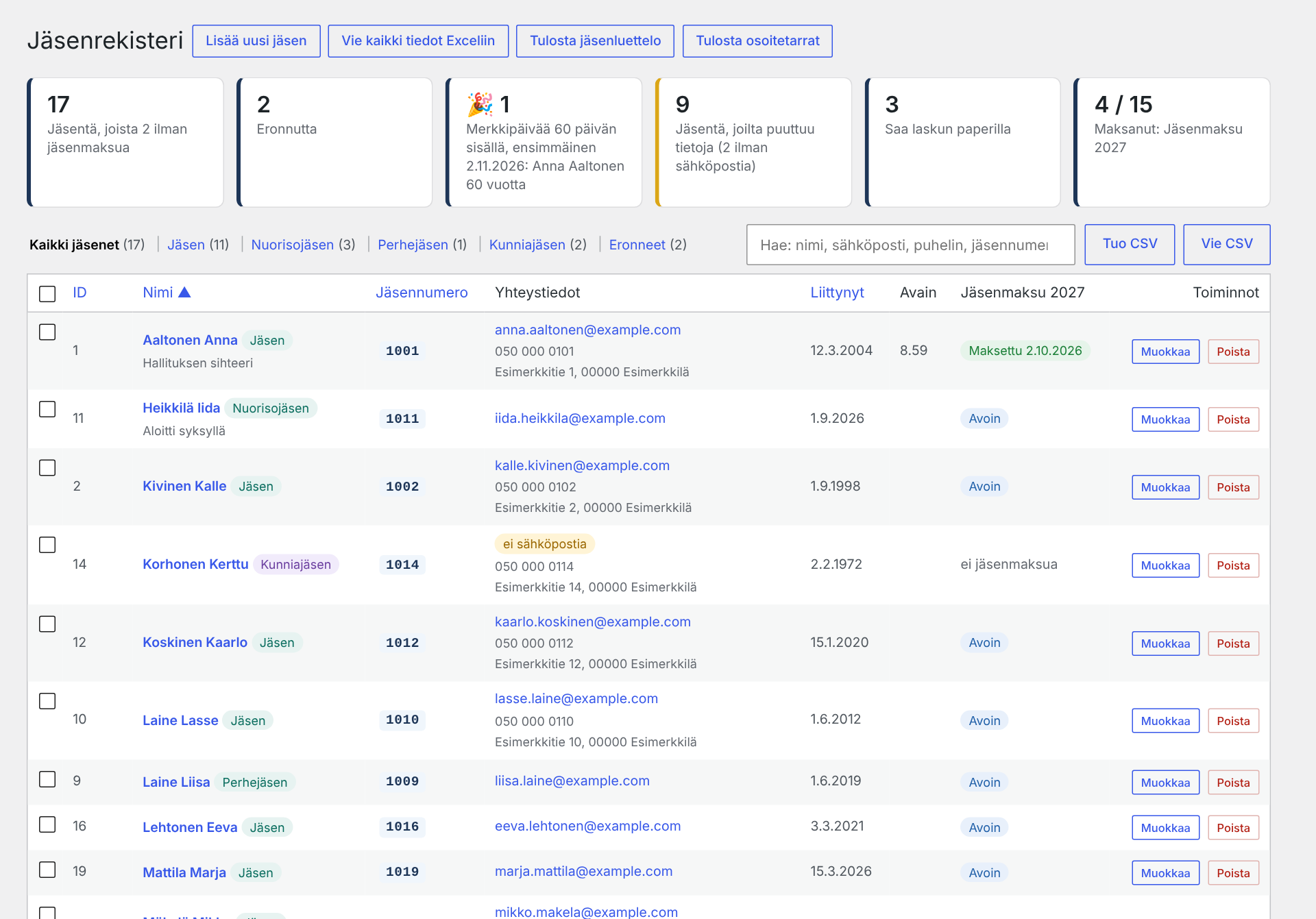The image size is (1316, 919).
Task: Focus the member search field
Action: click(x=910, y=245)
